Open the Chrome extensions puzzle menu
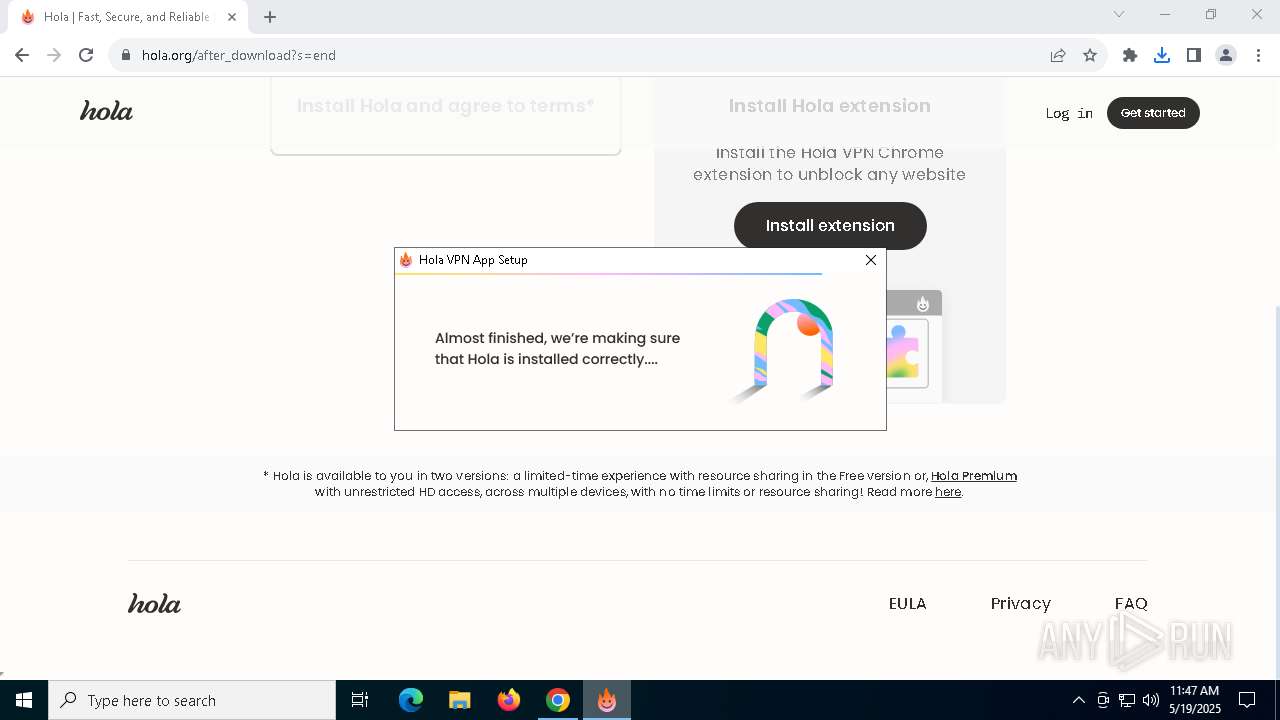Image resolution: width=1280 pixels, height=720 pixels. (1130, 55)
